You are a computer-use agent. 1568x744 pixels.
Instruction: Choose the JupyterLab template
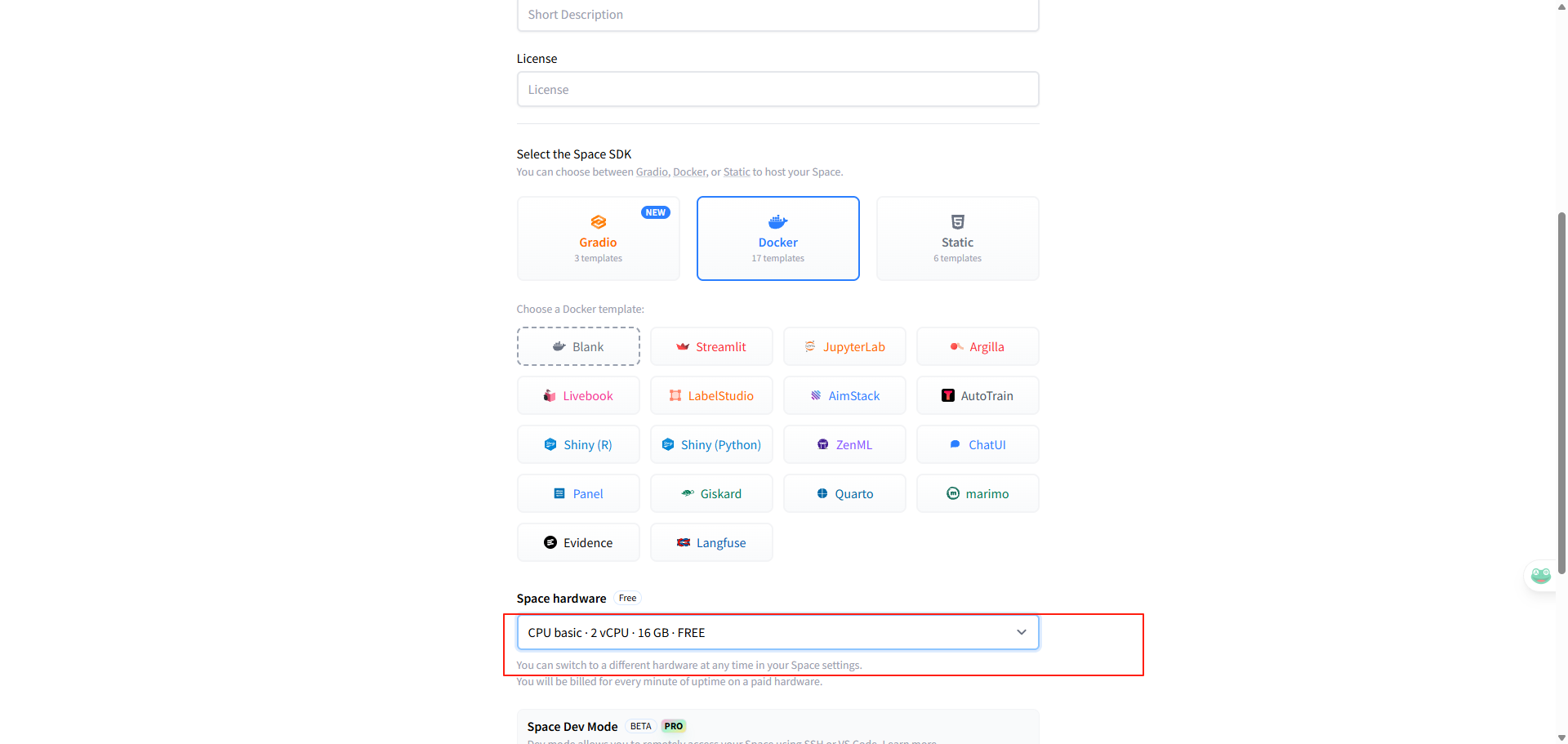[x=844, y=347]
